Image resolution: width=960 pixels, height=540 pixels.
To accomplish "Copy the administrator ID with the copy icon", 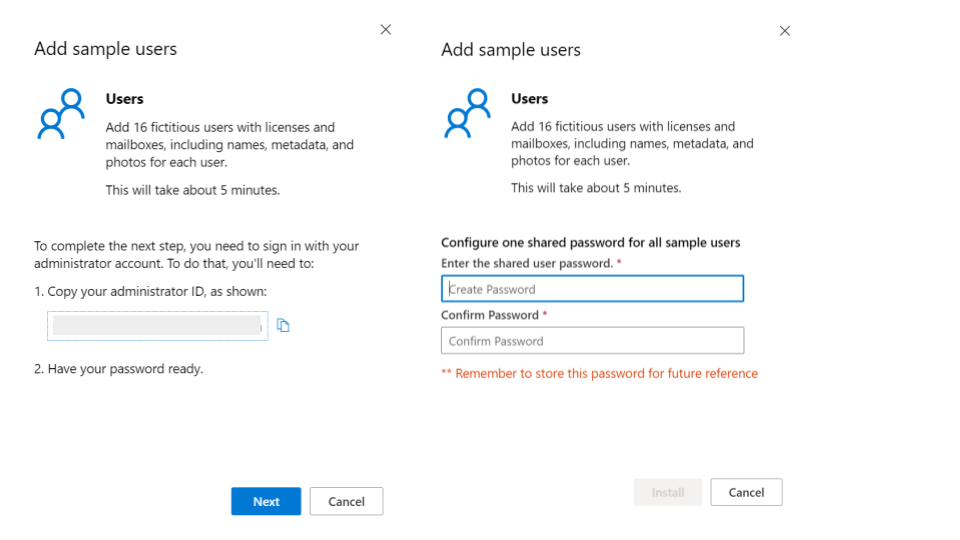I will coord(283,325).
